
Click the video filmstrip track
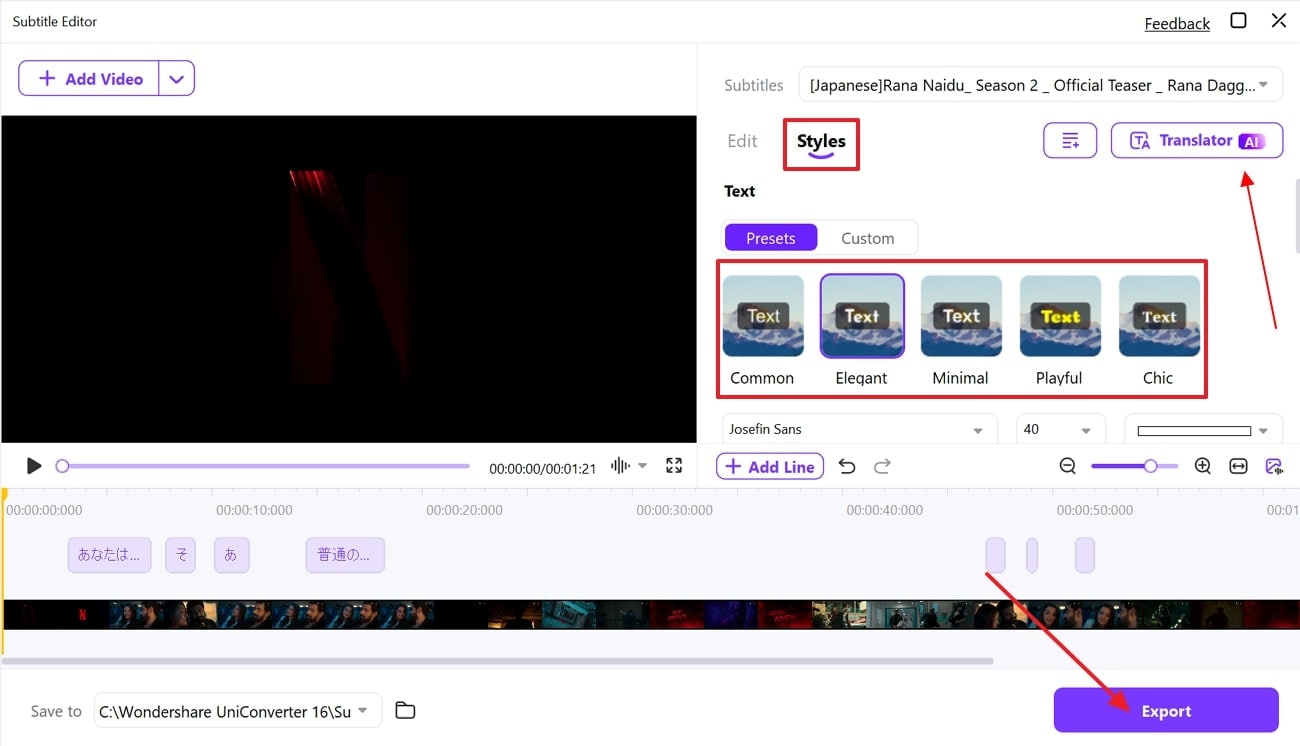(650, 614)
